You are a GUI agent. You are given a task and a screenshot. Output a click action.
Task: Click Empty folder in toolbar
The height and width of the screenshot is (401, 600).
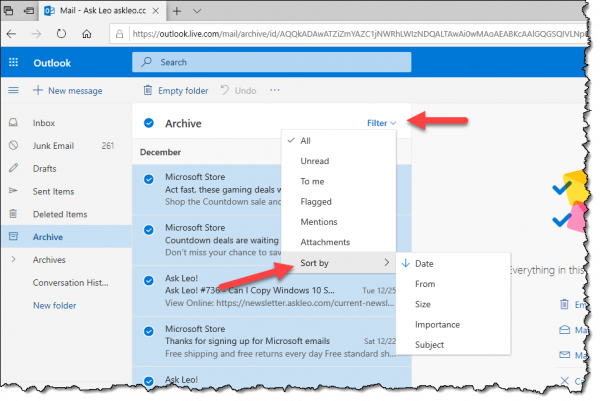point(175,90)
